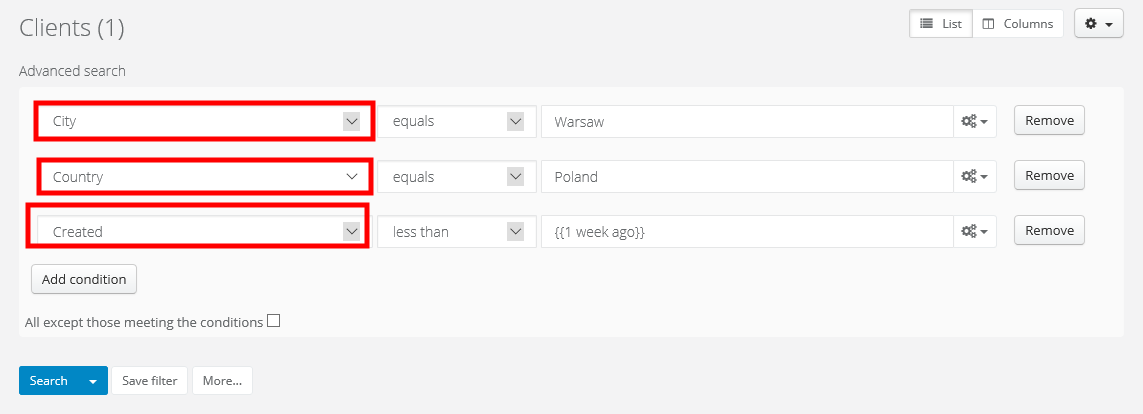Open the Country field dropdown

(204, 177)
